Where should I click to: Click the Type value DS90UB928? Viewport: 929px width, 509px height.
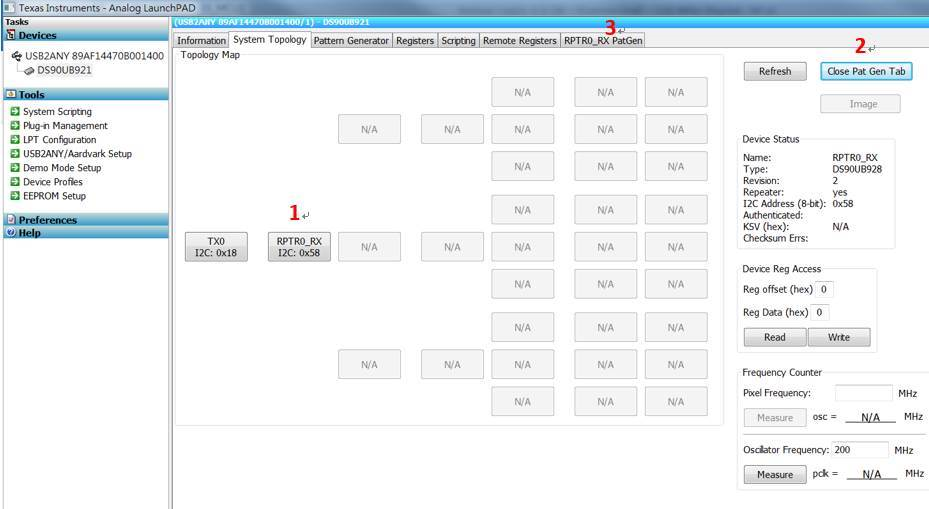point(857,169)
